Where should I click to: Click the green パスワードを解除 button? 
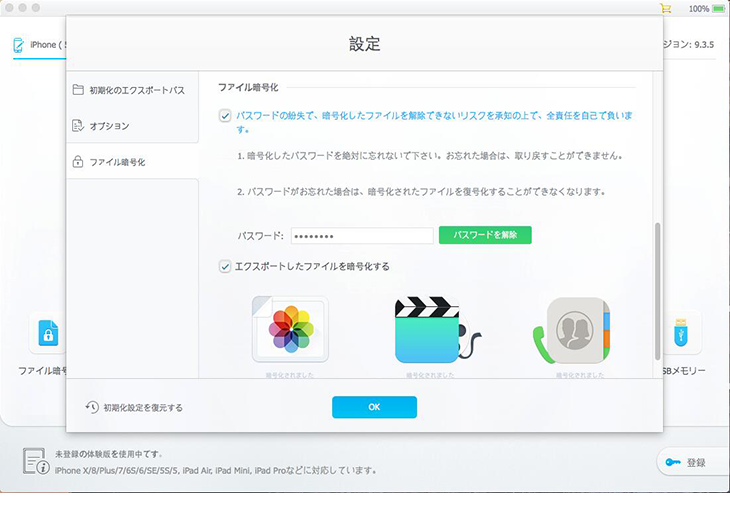(x=485, y=235)
